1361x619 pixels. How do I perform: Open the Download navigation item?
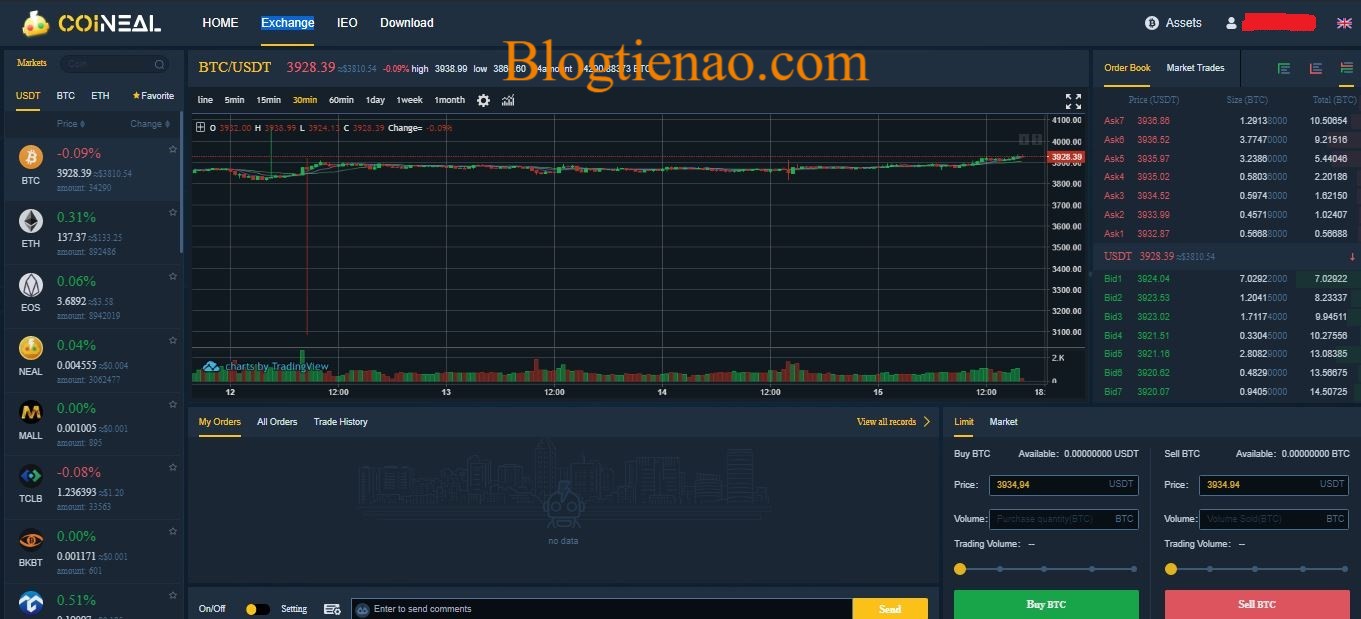(407, 23)
